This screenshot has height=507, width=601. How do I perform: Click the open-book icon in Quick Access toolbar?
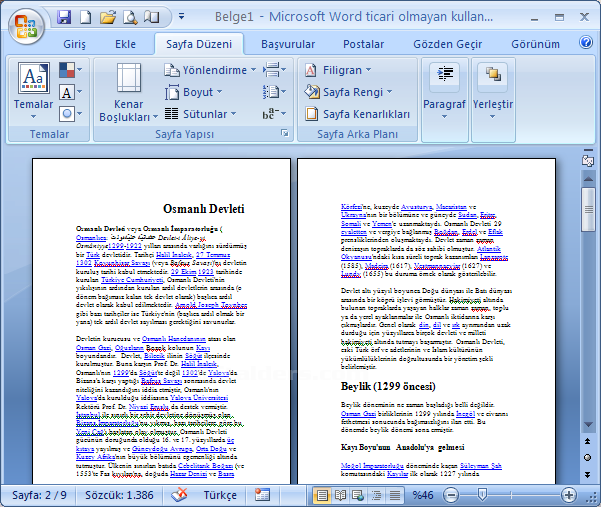coord(152,17)
